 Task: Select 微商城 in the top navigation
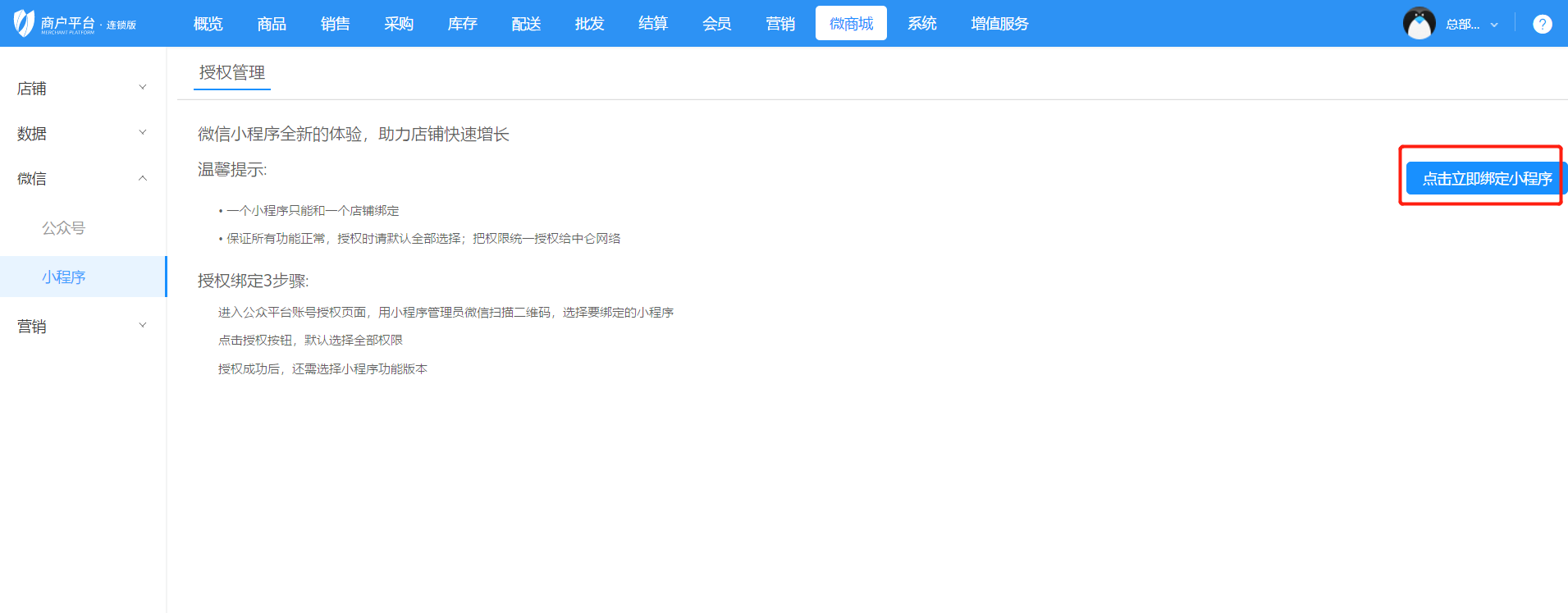pyautogui.click(x=851, y=24)
